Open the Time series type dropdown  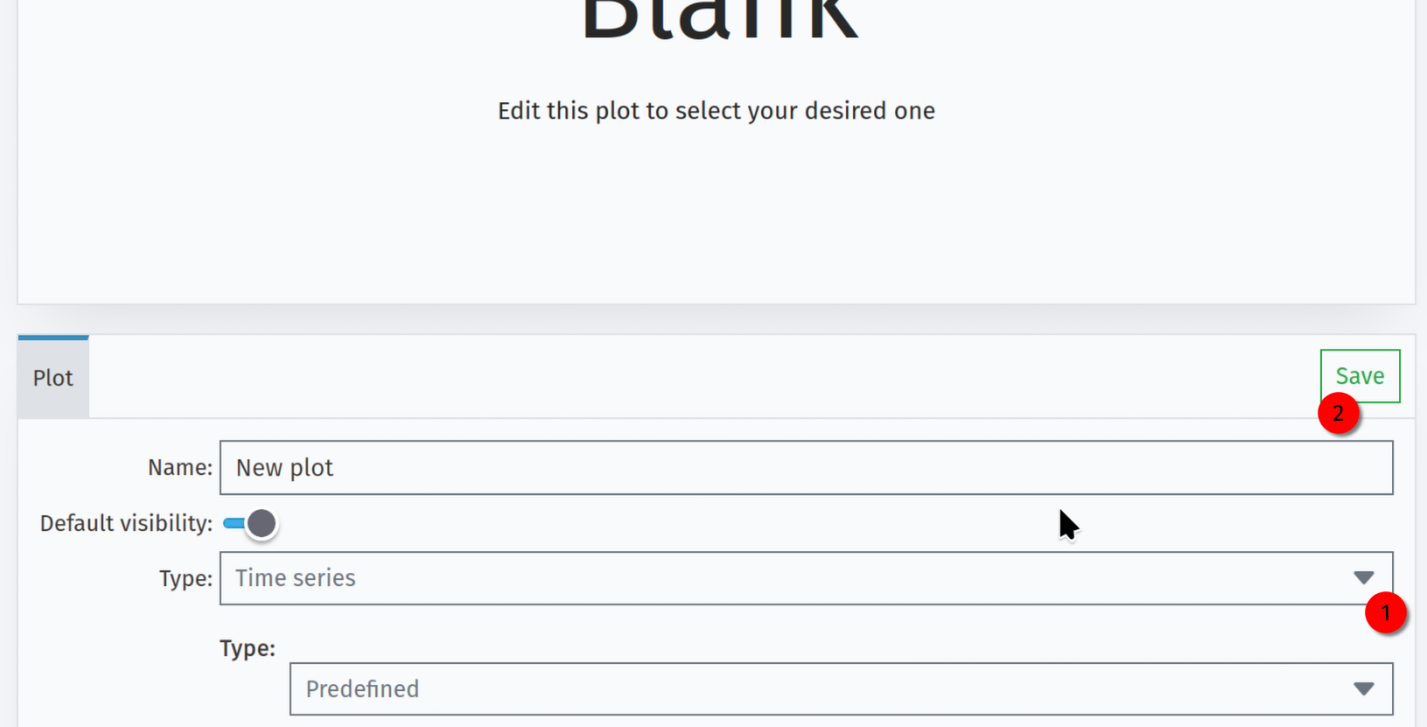[x=806, y=578]
